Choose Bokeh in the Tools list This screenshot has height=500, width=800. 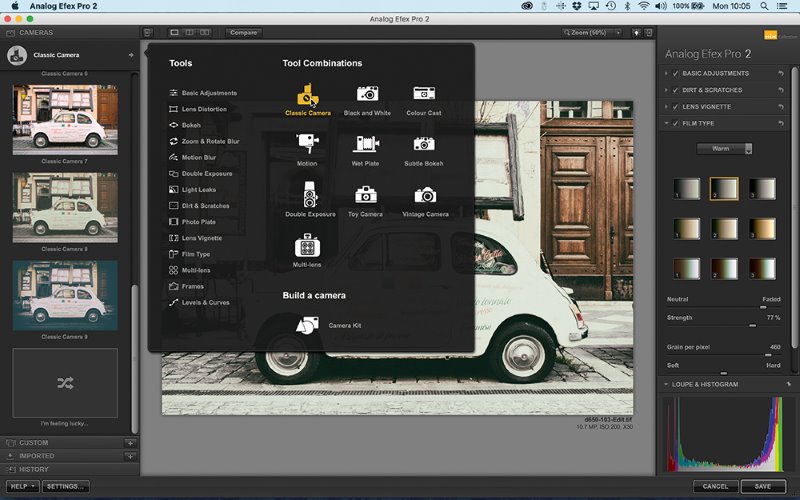[x=191, y=125]
